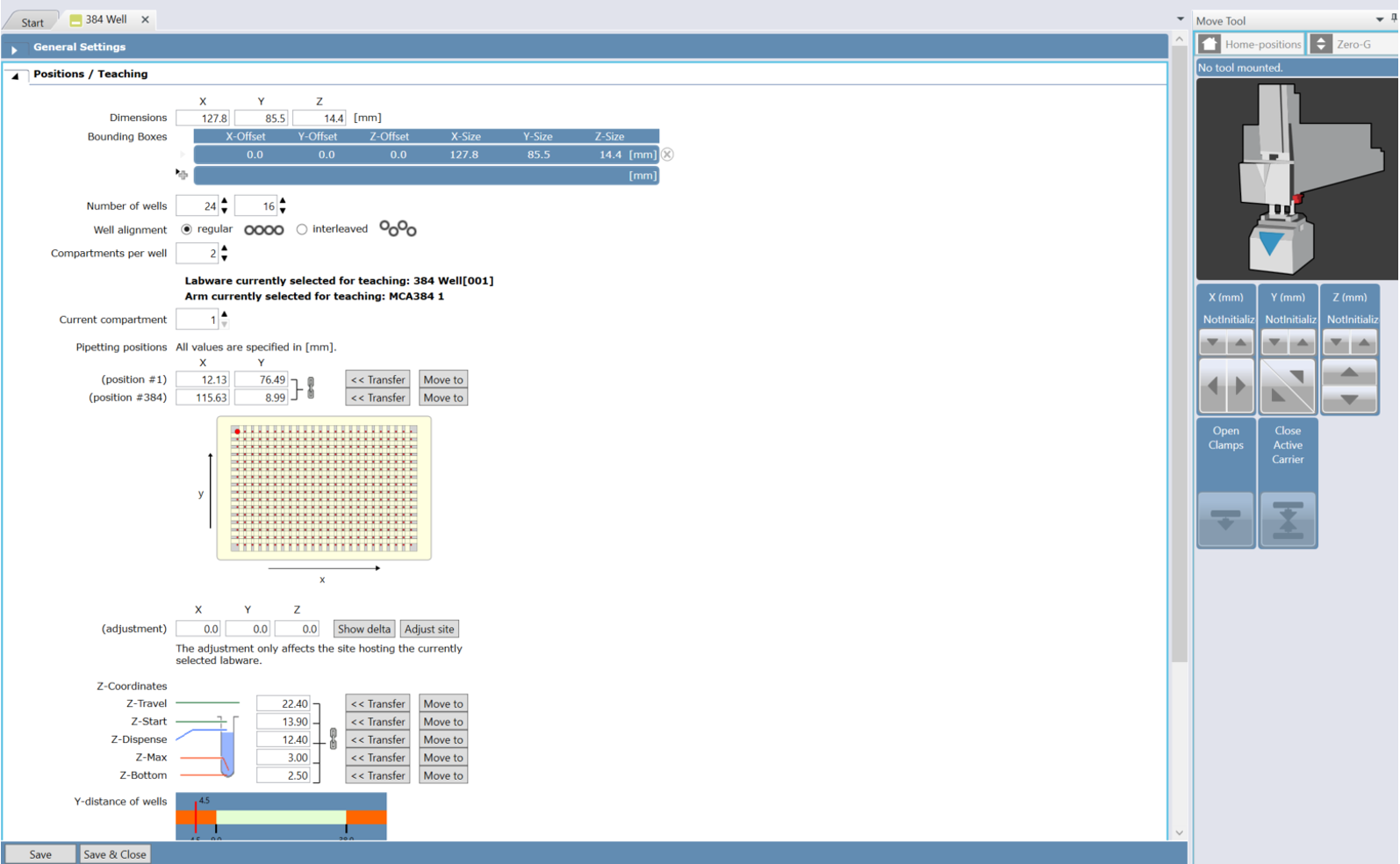The width and height of the screenshot is (1400, 864).
Task: Delete the first bounding box row
Action: (667, 155)
